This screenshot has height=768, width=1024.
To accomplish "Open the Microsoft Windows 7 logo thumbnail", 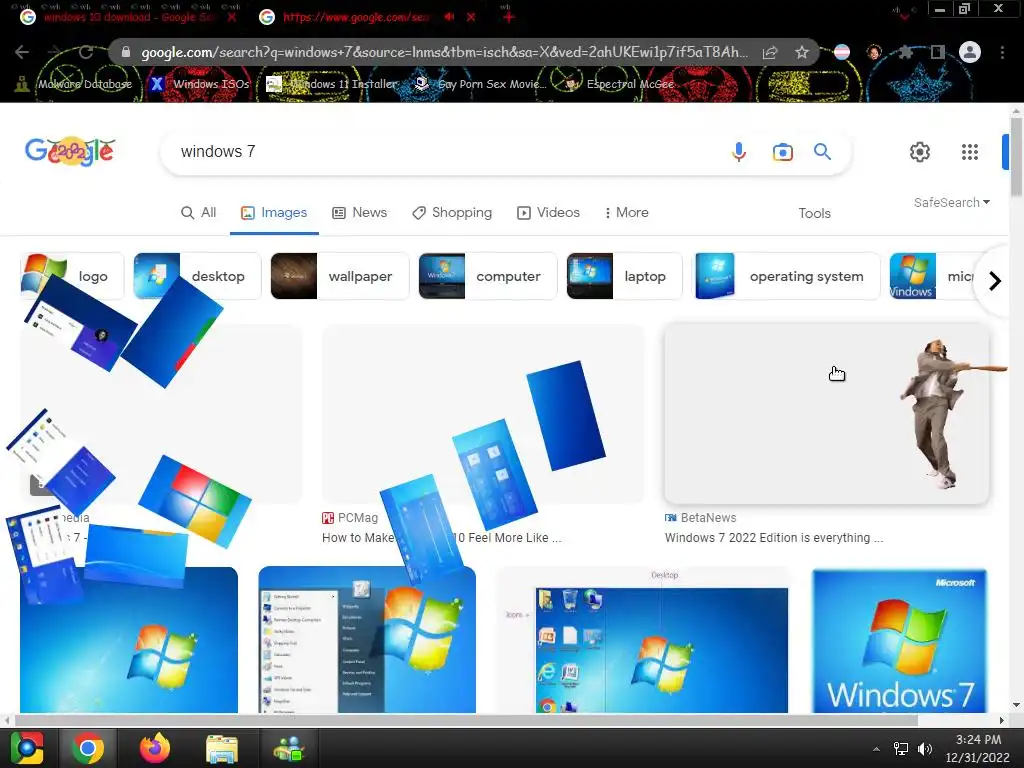I will click(899, 641).
